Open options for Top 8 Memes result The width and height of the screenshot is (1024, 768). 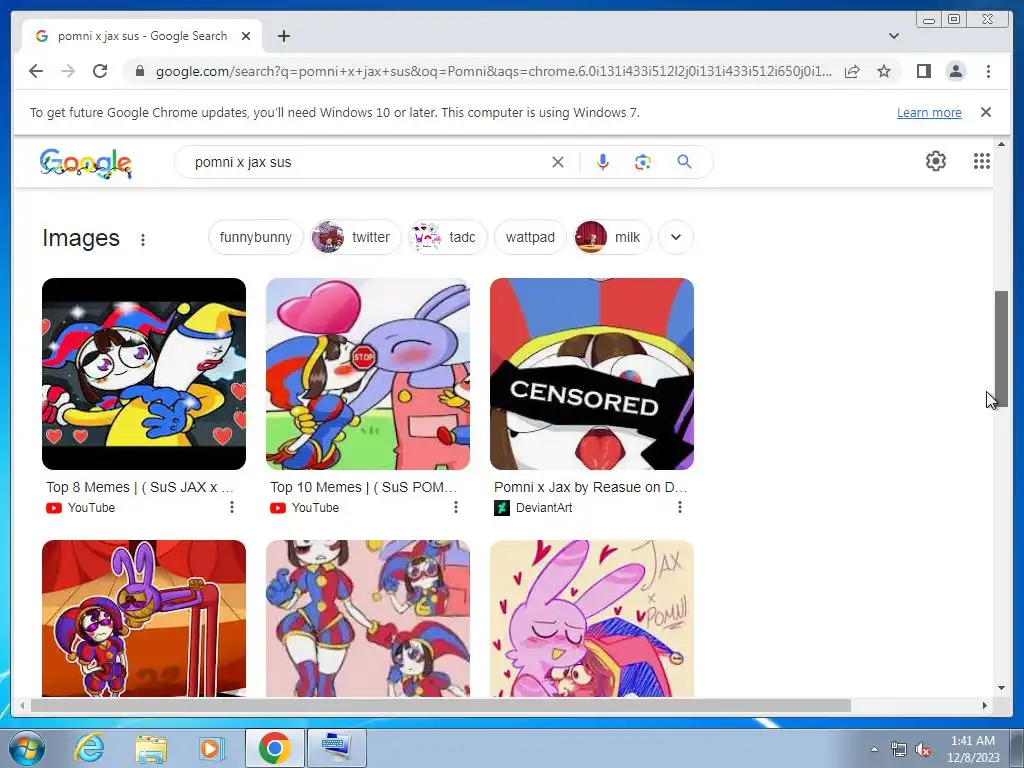coord(232,507)
